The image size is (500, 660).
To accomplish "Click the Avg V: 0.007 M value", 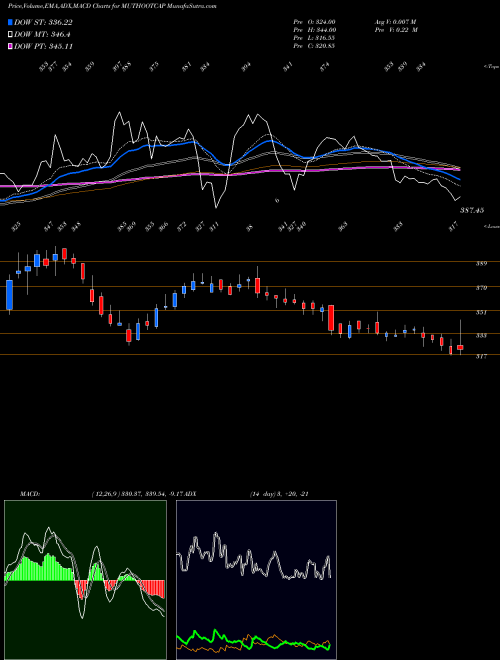I will click(395, 22).
